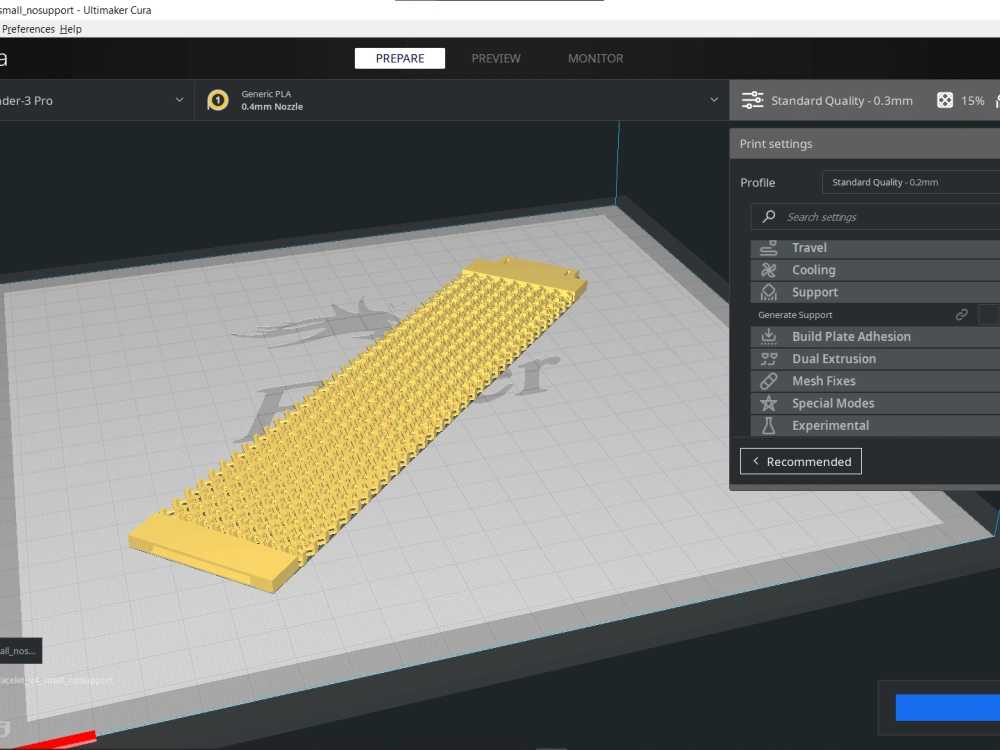Click the Support category icon

tap(768, 292)
